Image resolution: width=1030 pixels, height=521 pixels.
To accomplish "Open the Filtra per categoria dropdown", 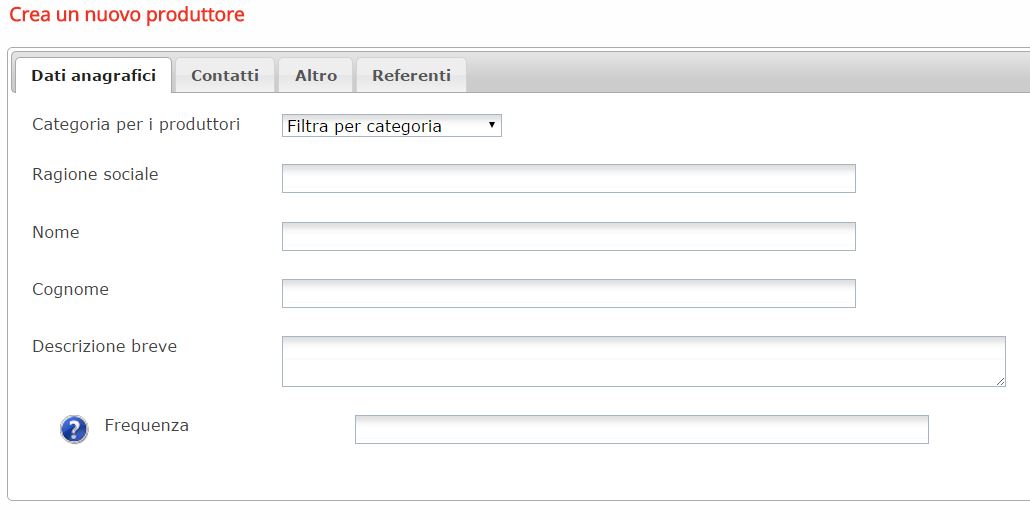I will pyautogui.click(x=392, y=126).
